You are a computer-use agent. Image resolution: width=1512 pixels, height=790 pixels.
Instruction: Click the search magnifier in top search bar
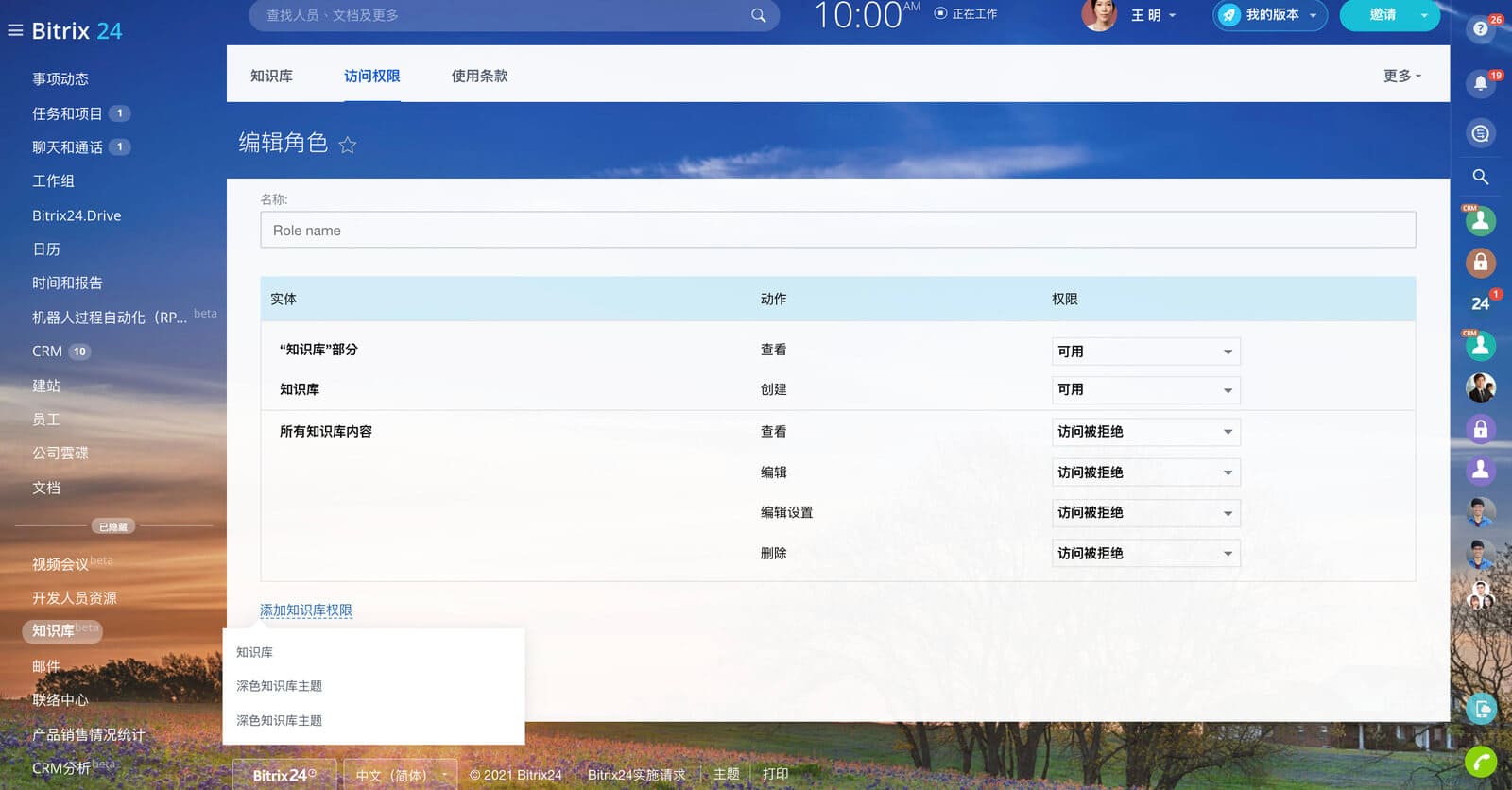click(758, 15)
